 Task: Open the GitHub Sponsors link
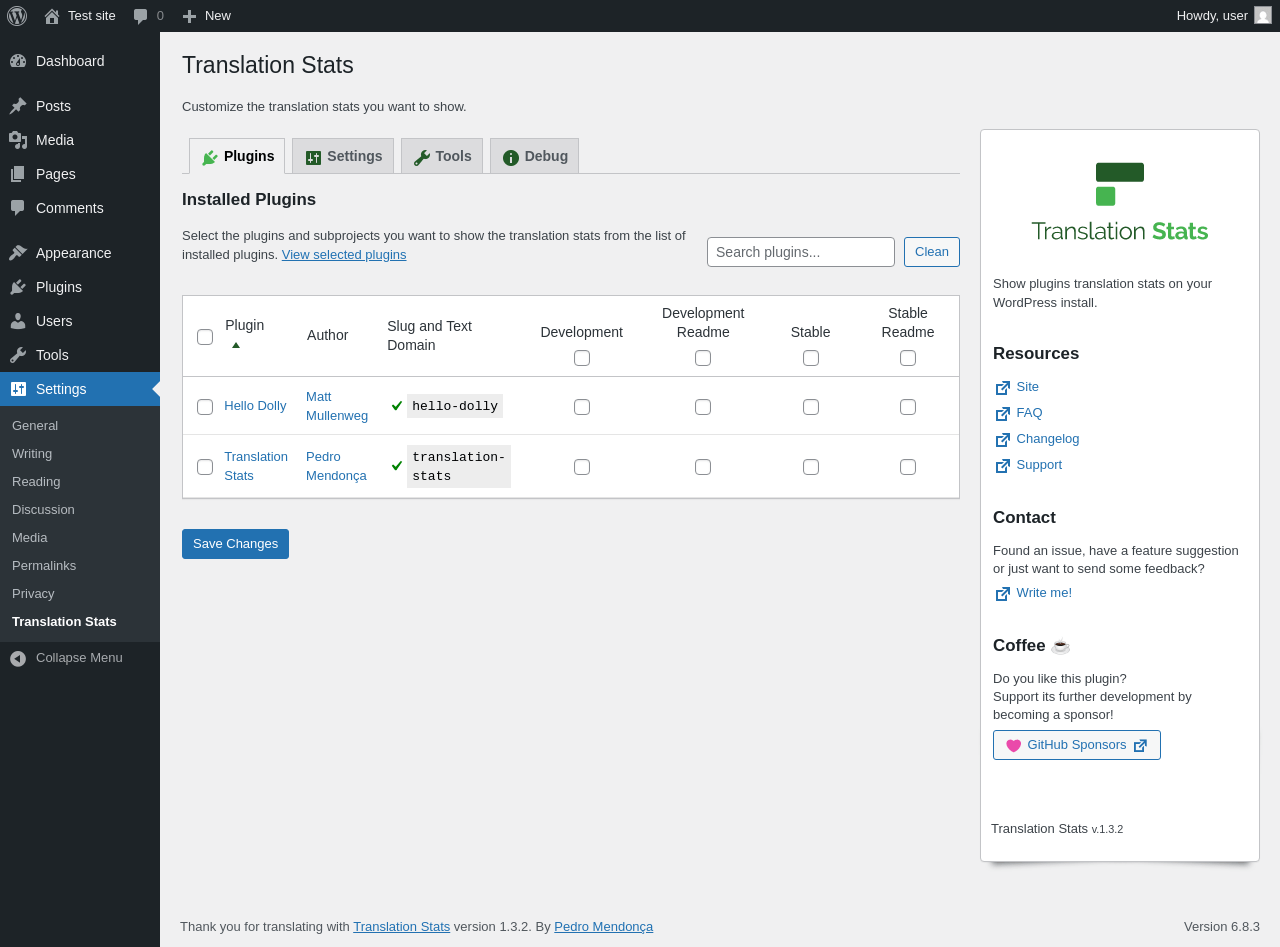click(1076, 745)
